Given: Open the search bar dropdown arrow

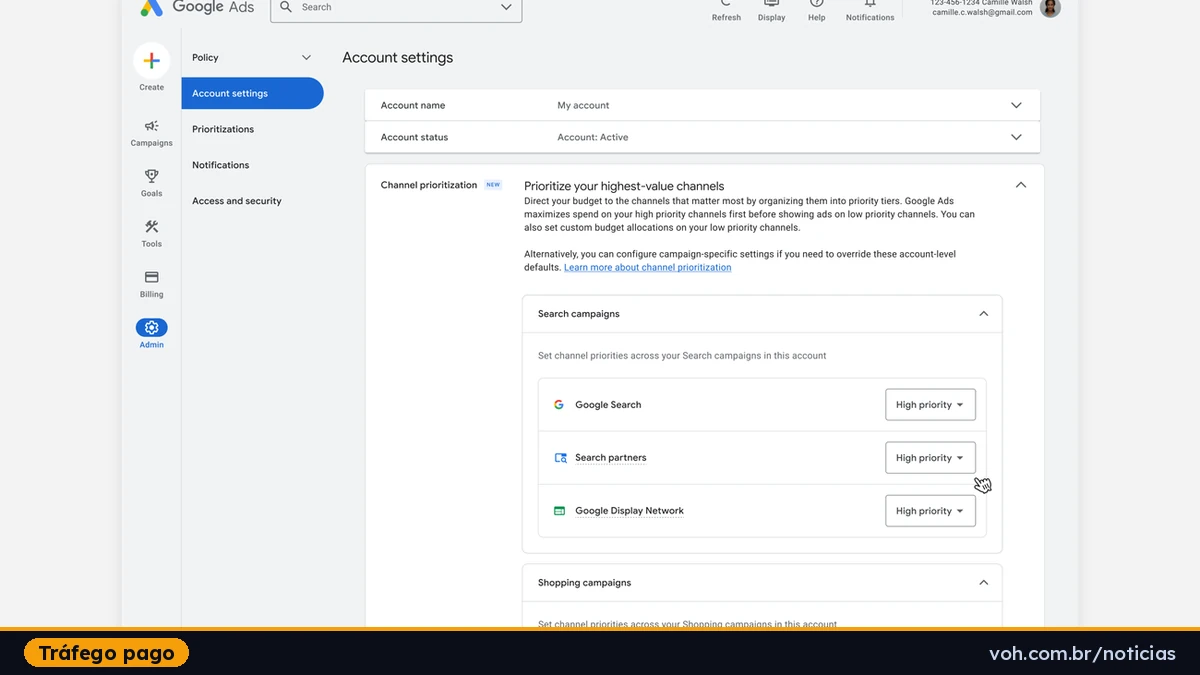Looking at the screenshot, I should (x=506, y=7).
